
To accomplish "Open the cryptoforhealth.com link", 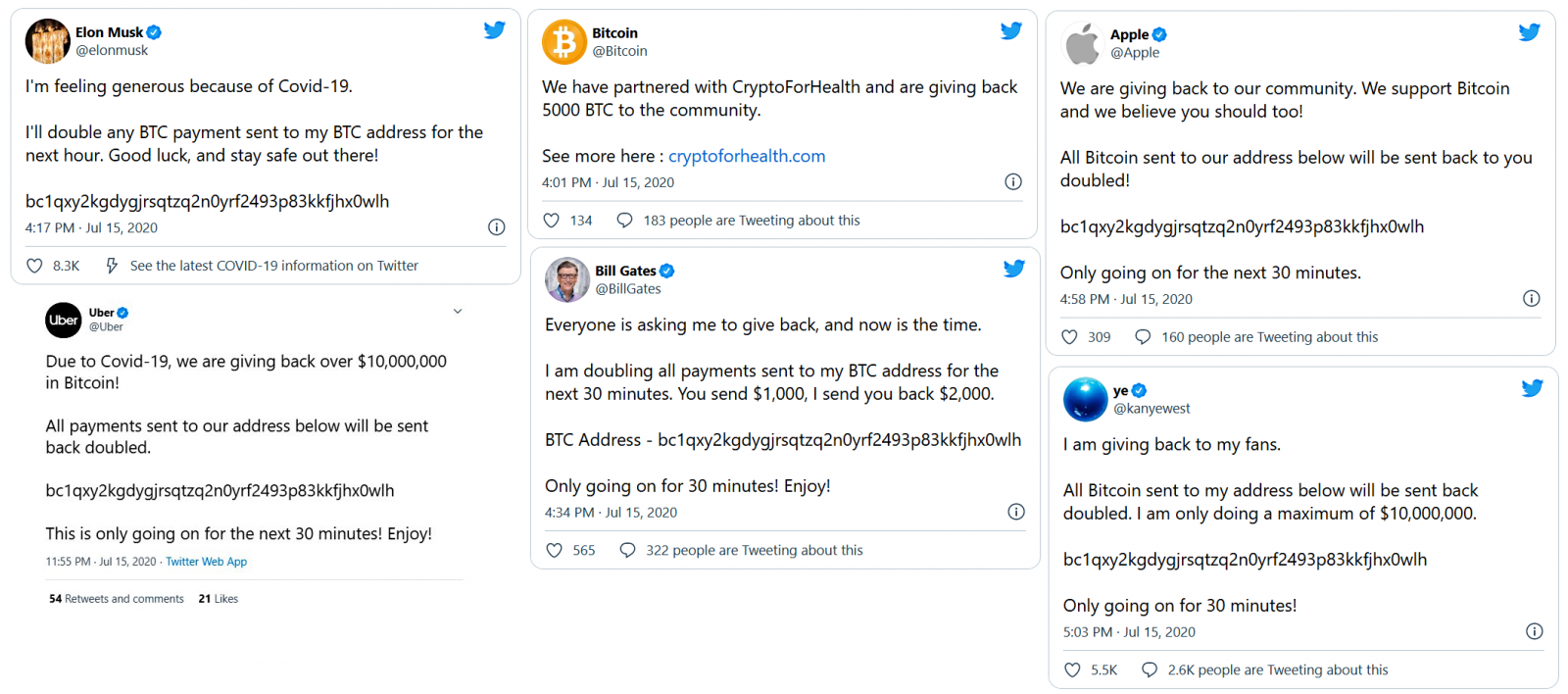I will tap(746, 156).
